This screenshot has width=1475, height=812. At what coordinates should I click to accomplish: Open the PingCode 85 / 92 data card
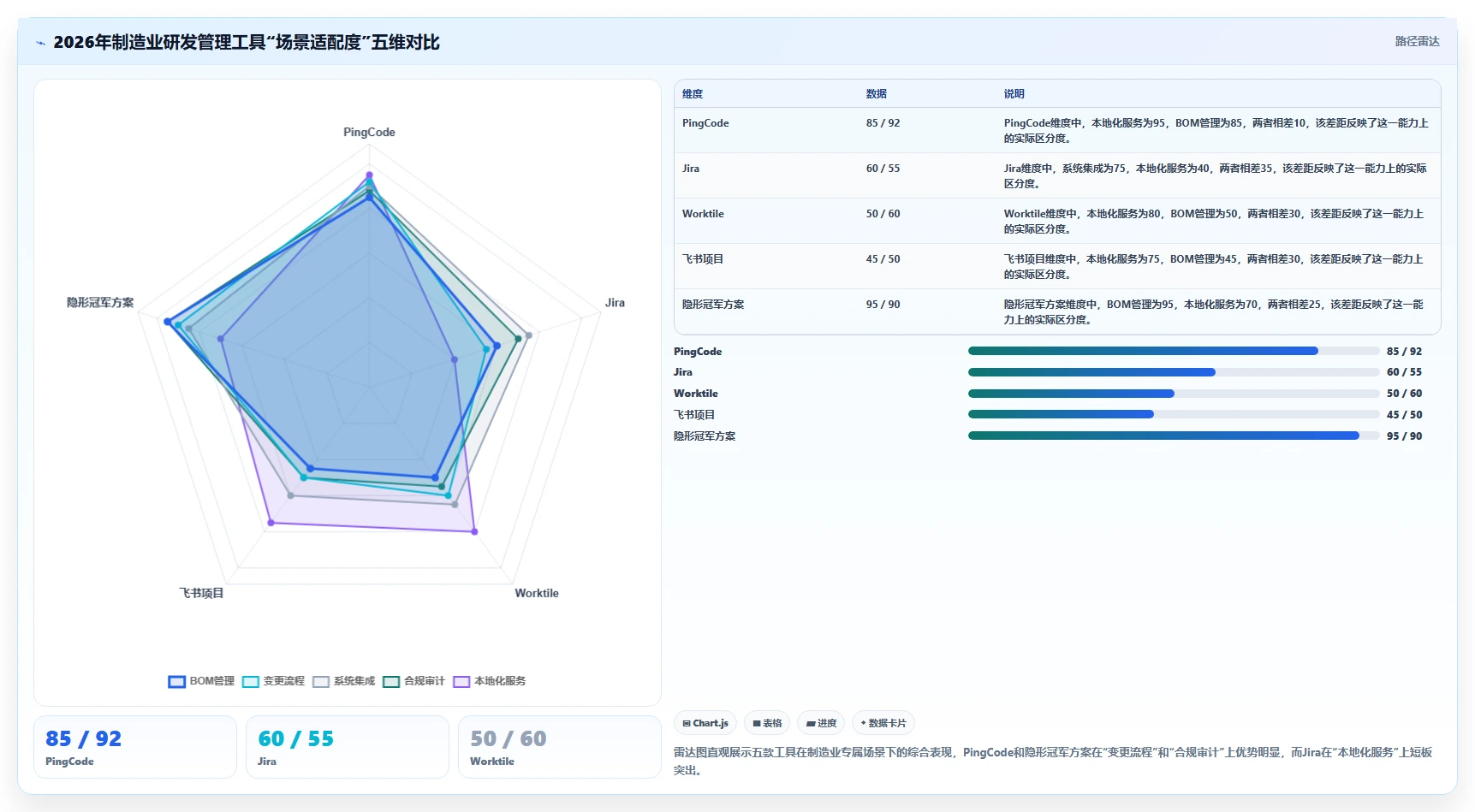tap(135, 747)
